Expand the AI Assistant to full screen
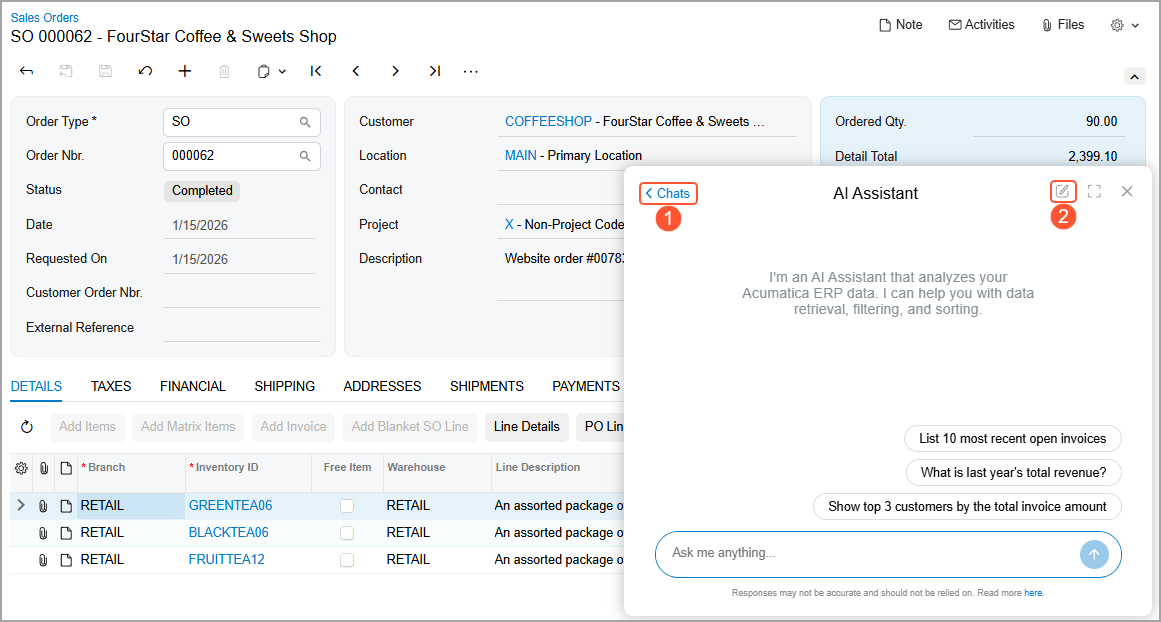 point(1094,192)
